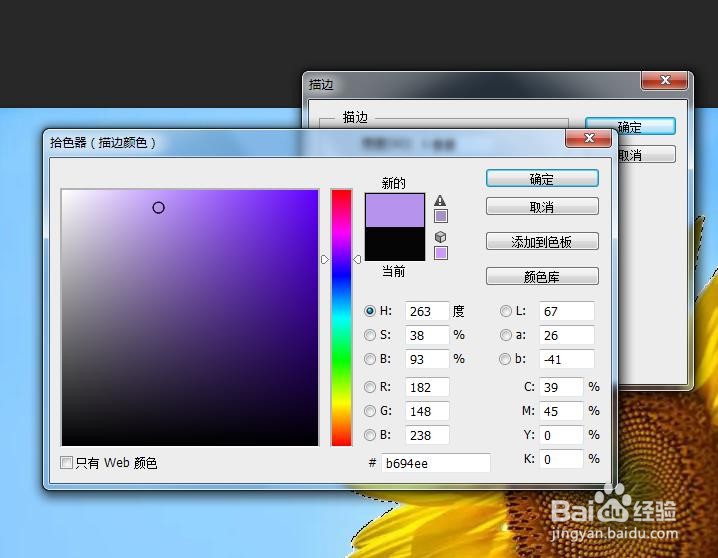This screenshot has height=558, width=718.
Task: Click the out-of-gamut warning triangle icon
Action: (440, 200)
